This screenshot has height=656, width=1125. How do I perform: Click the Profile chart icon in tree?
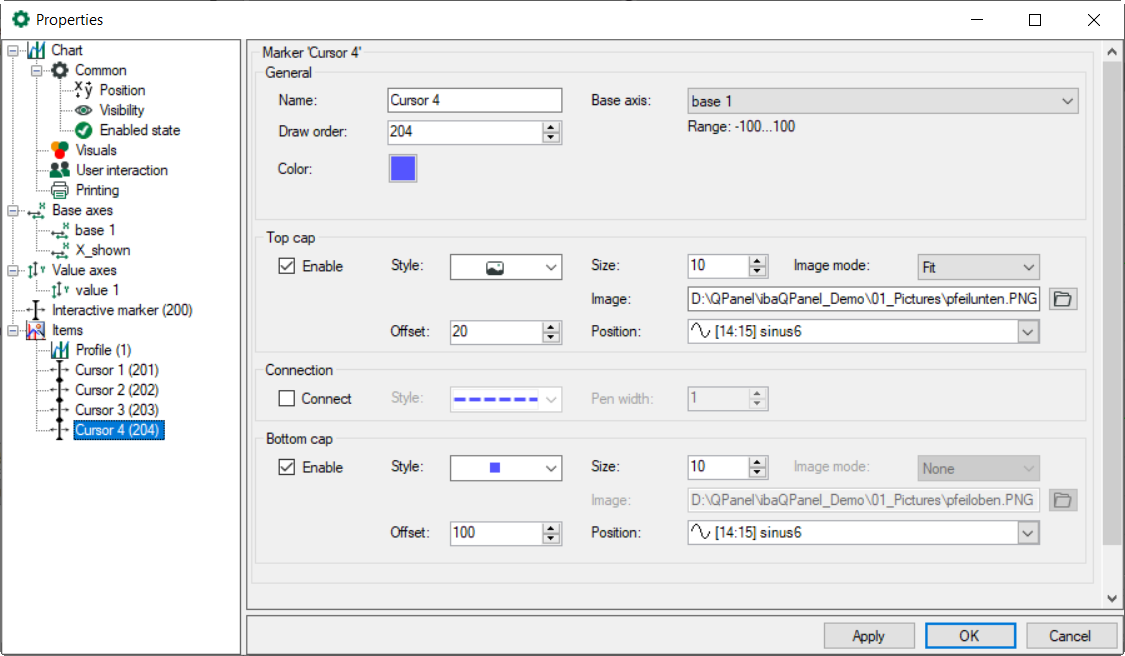tap(60, 350)
